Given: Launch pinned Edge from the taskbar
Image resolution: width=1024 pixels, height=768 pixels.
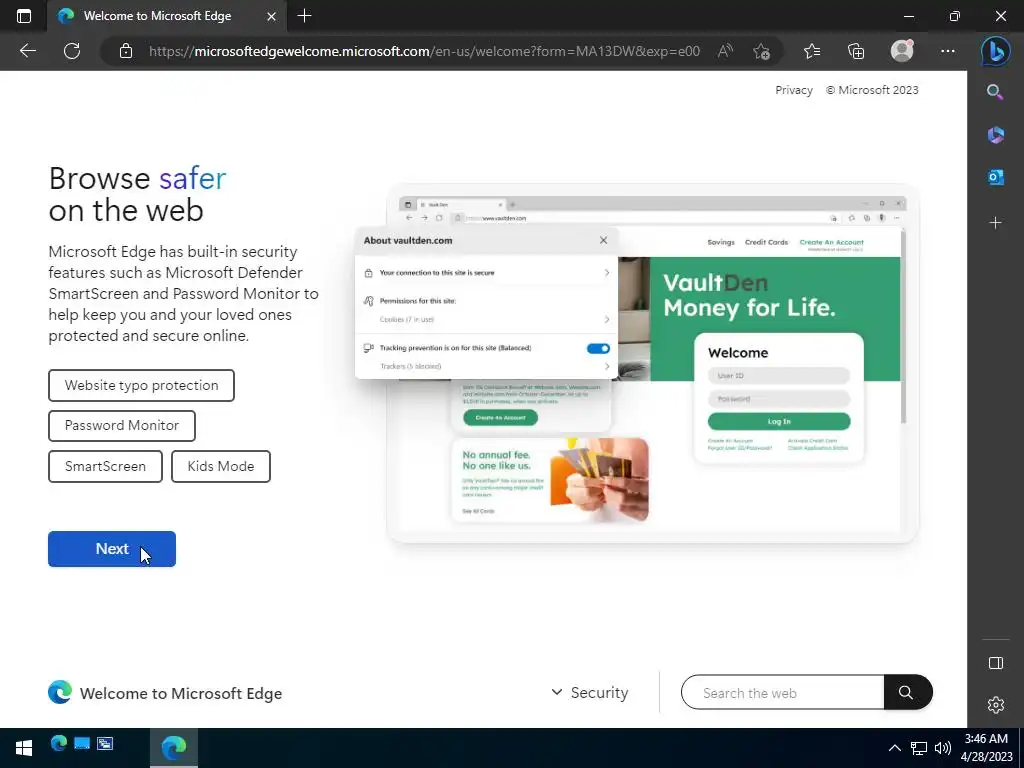Looking at the screenshot, I should (59, 743).
